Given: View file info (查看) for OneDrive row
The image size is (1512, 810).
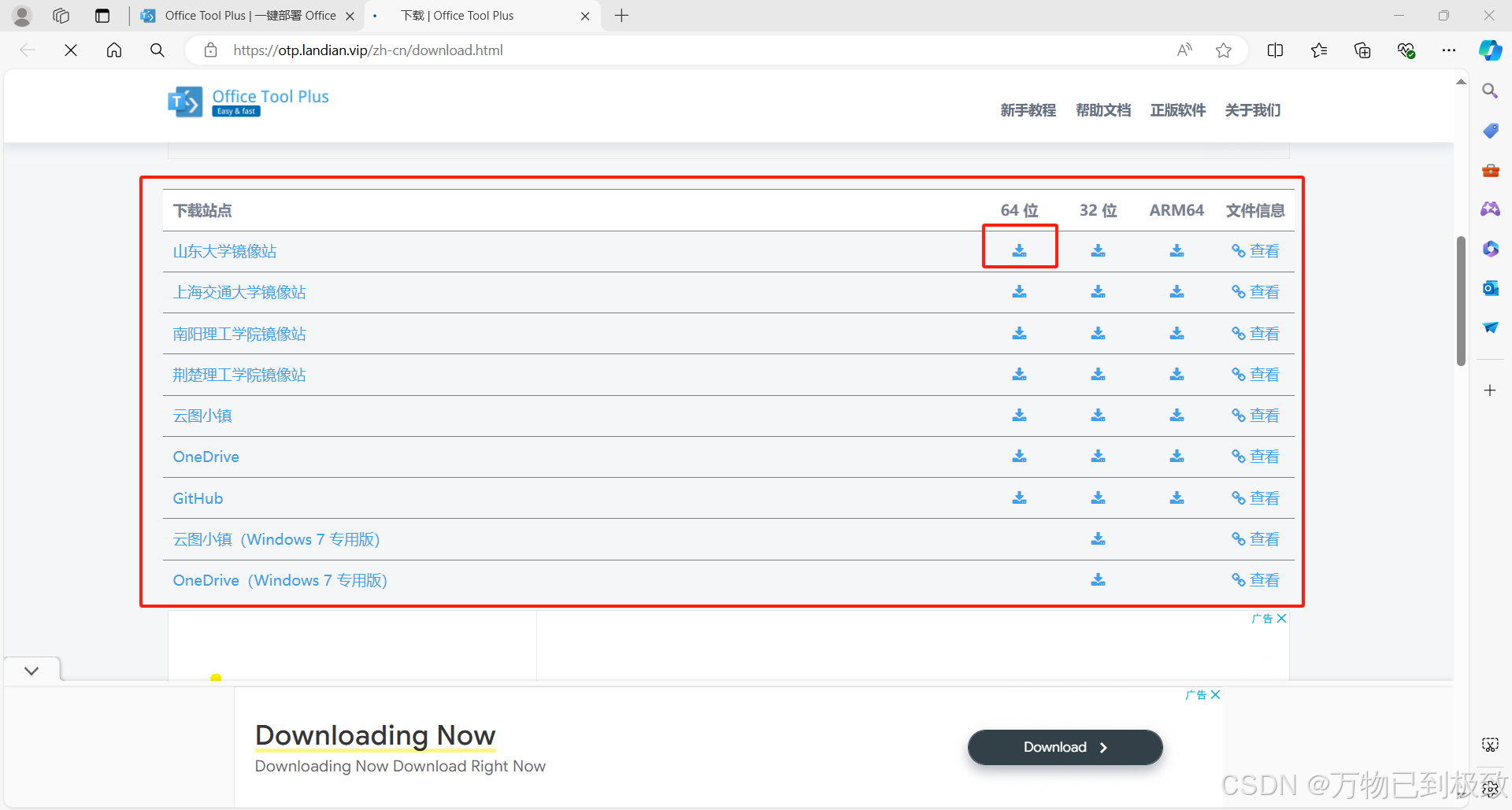Looking at the screenshot, I should click(x=1255, y=456).
